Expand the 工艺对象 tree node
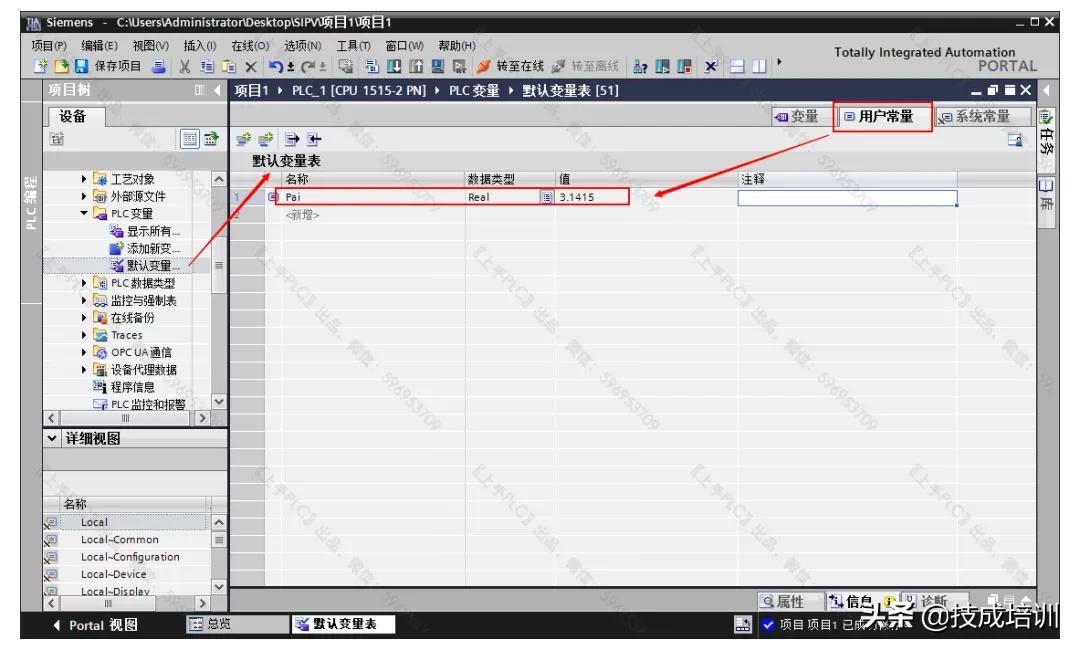Image resolution: width=1080 pixels, height=650 pixels. (84, 179)
